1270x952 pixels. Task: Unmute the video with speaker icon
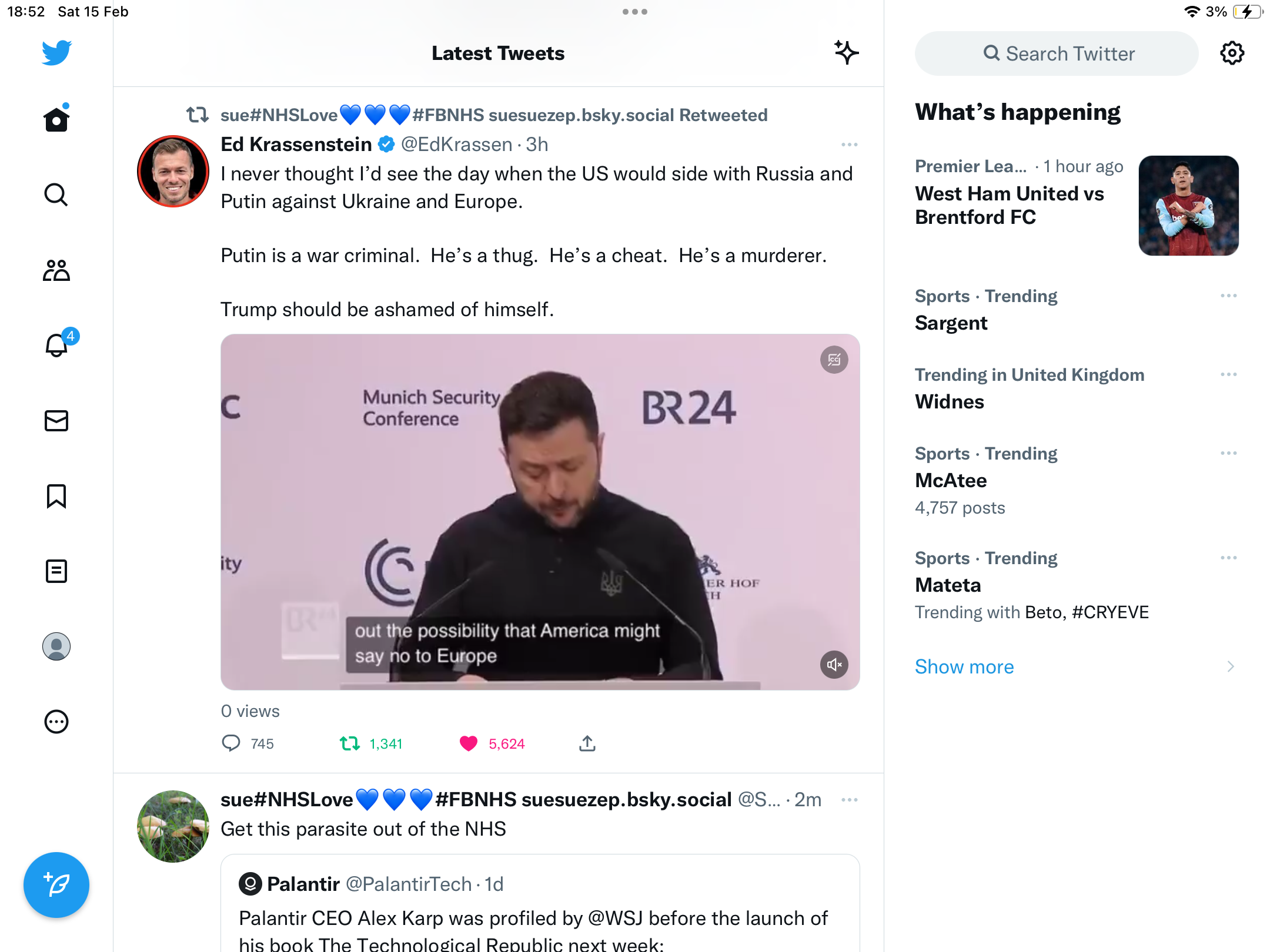(834, 665)
